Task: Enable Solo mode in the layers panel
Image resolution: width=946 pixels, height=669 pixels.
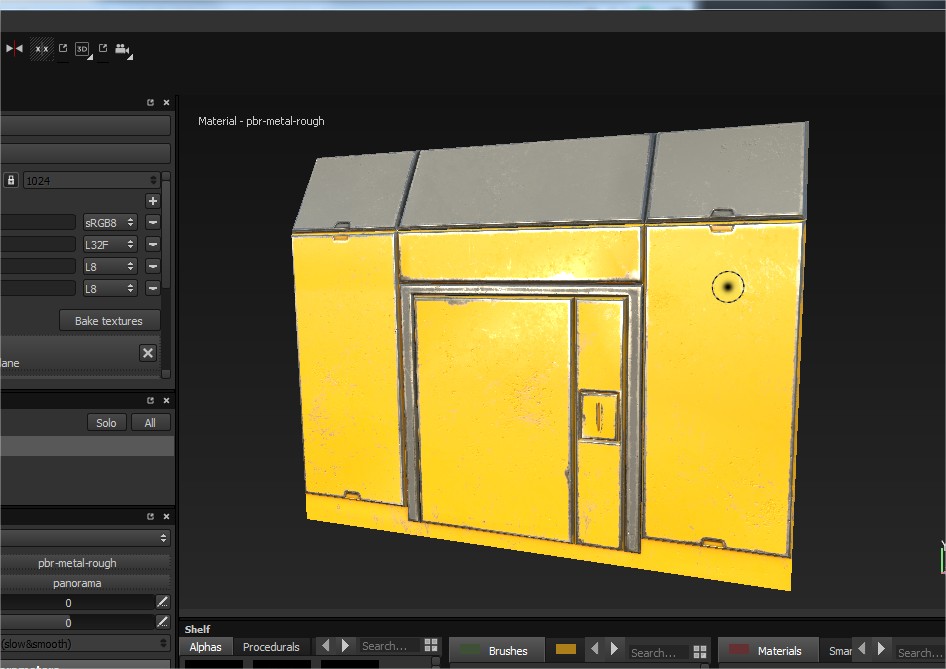Action: point(106,422)
